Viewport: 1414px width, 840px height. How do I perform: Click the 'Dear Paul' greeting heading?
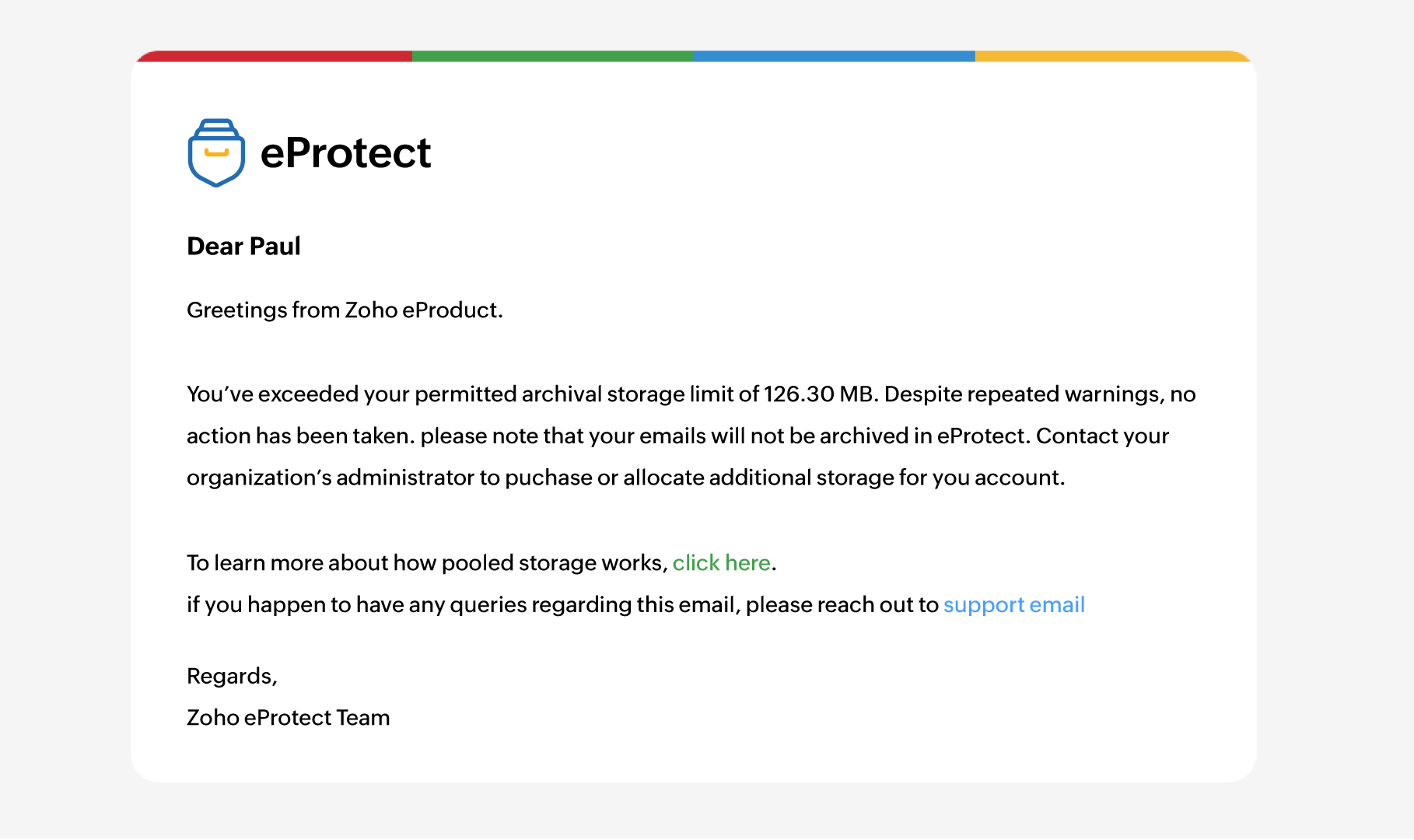(x=243, y=247)
